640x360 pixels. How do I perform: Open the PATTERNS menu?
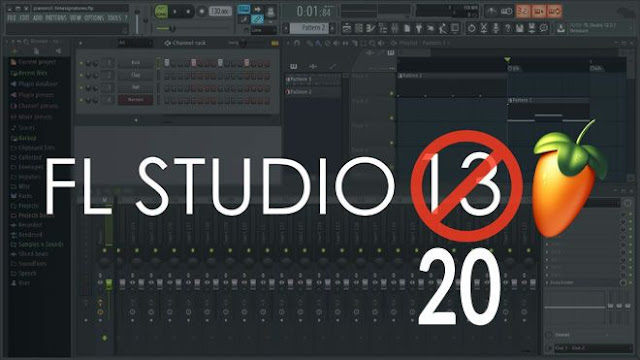[56, 18]
